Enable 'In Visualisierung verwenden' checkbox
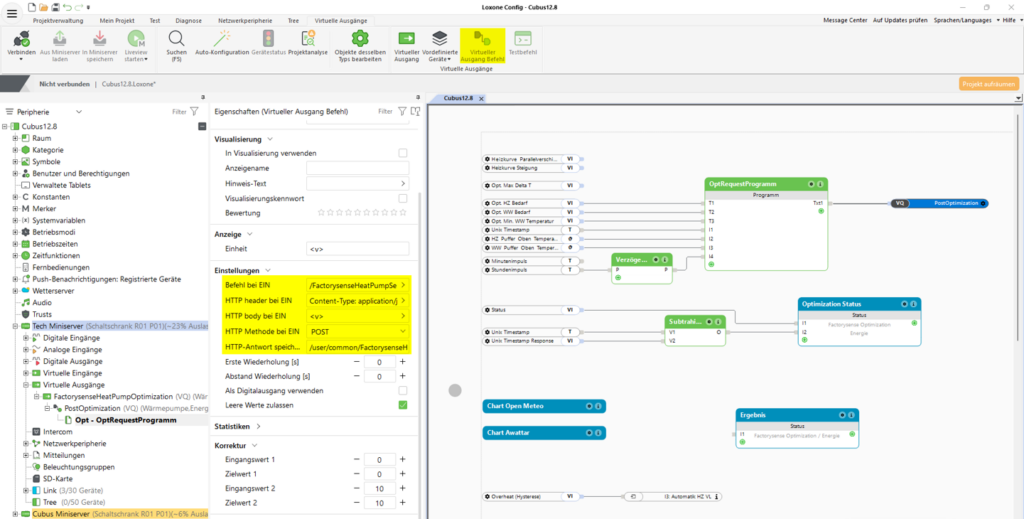Viewport: 1024px width, 519px height. click(x=403, y=153)
